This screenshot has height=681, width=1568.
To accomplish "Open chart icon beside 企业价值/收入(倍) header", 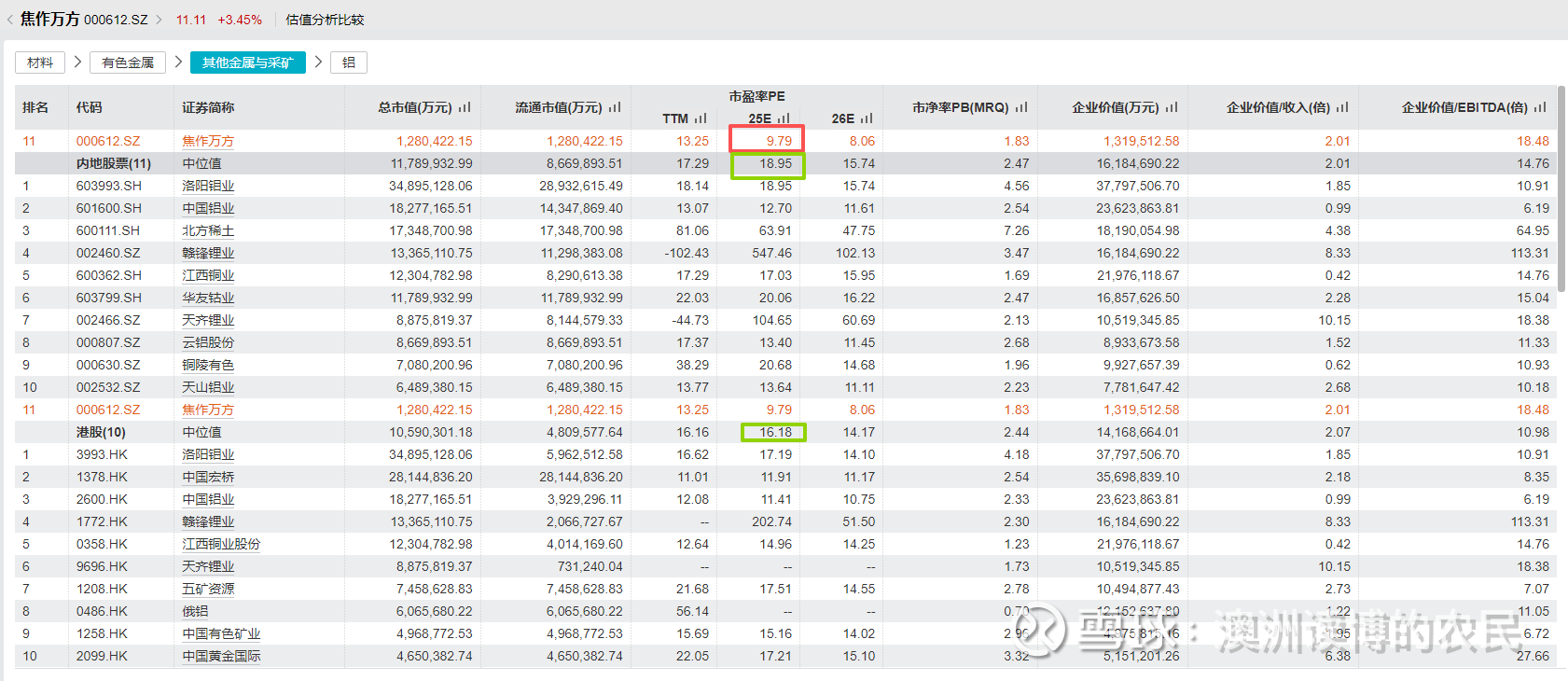I will tap(1342, 107).
